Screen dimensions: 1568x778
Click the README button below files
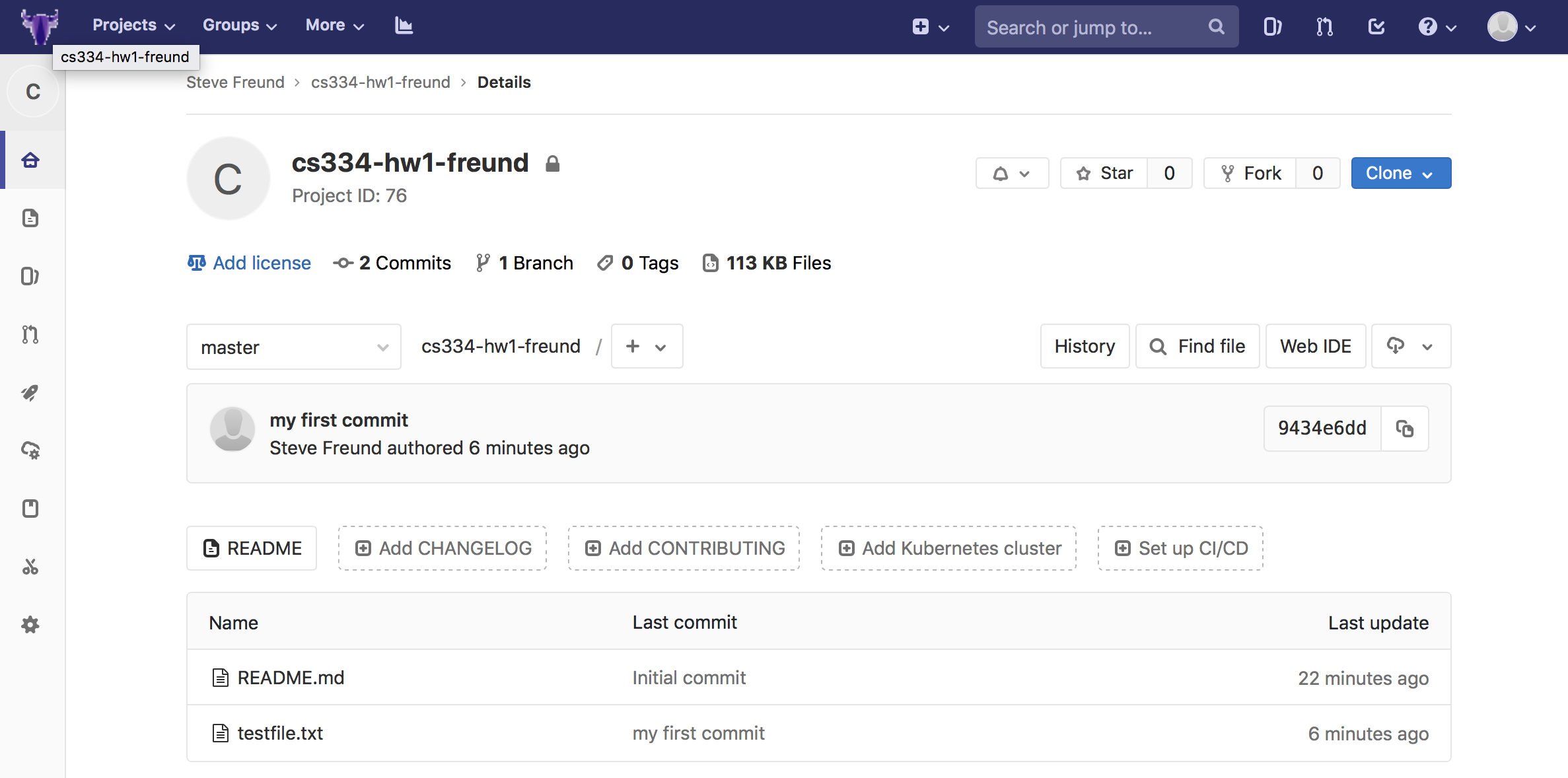click(253, 548)
